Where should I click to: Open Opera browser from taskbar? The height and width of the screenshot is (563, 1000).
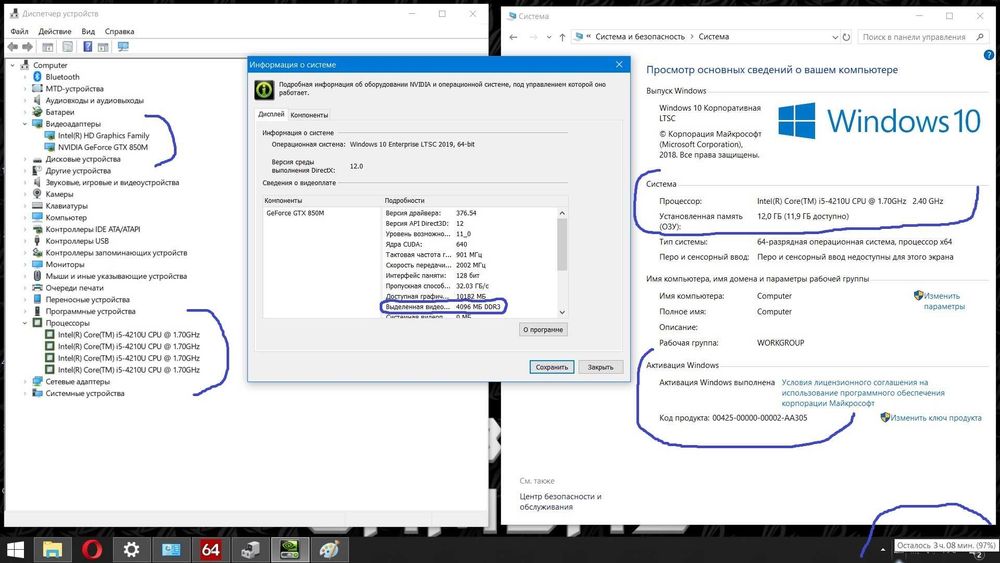pyautogui.click(x=92, y=550)
